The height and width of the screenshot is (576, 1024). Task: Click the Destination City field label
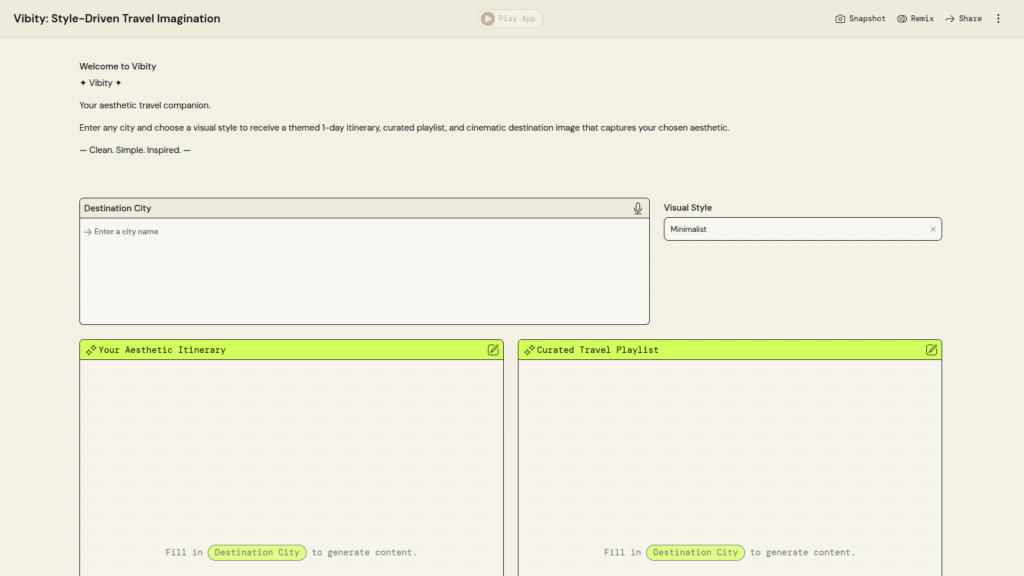tap(118, 208)
